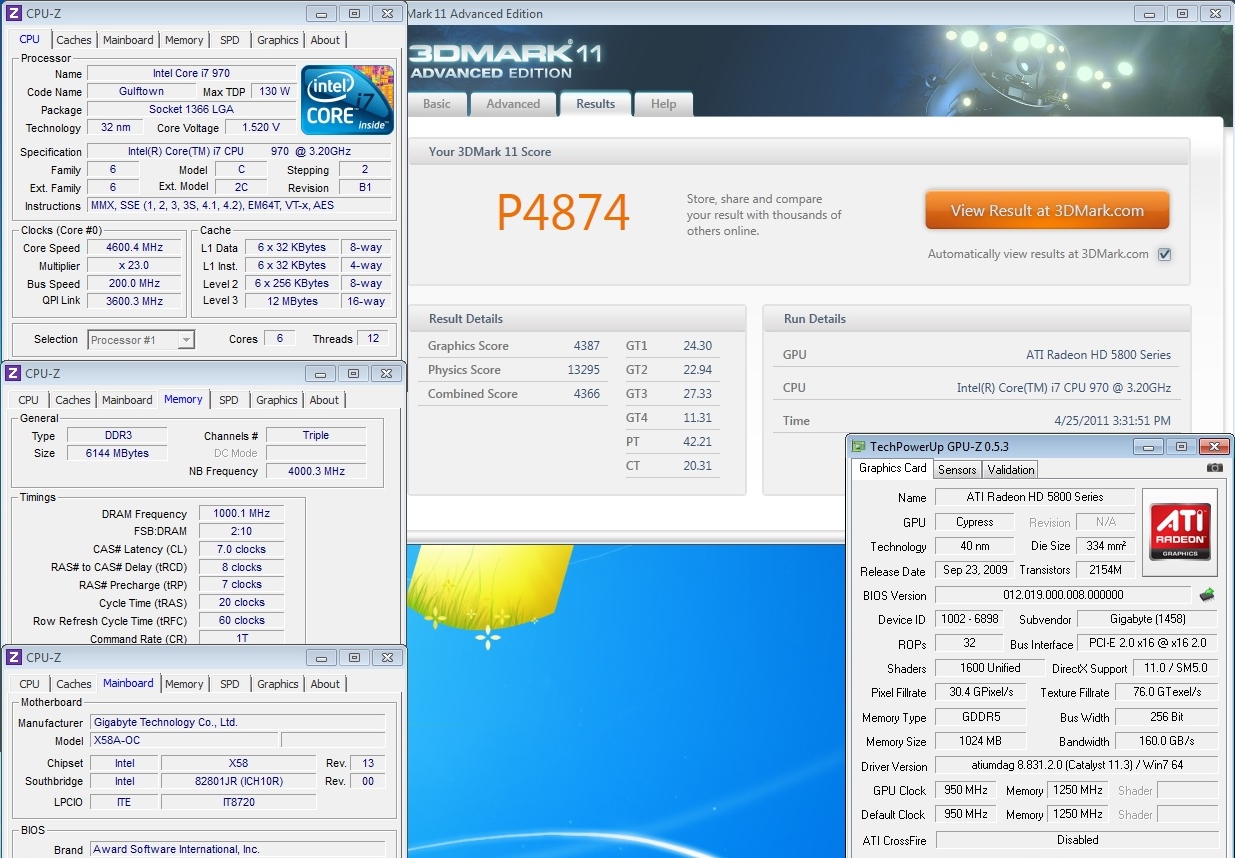Go to the Basic tab in 3DMark
1235x858 pixels.
(x=437, y=104)
